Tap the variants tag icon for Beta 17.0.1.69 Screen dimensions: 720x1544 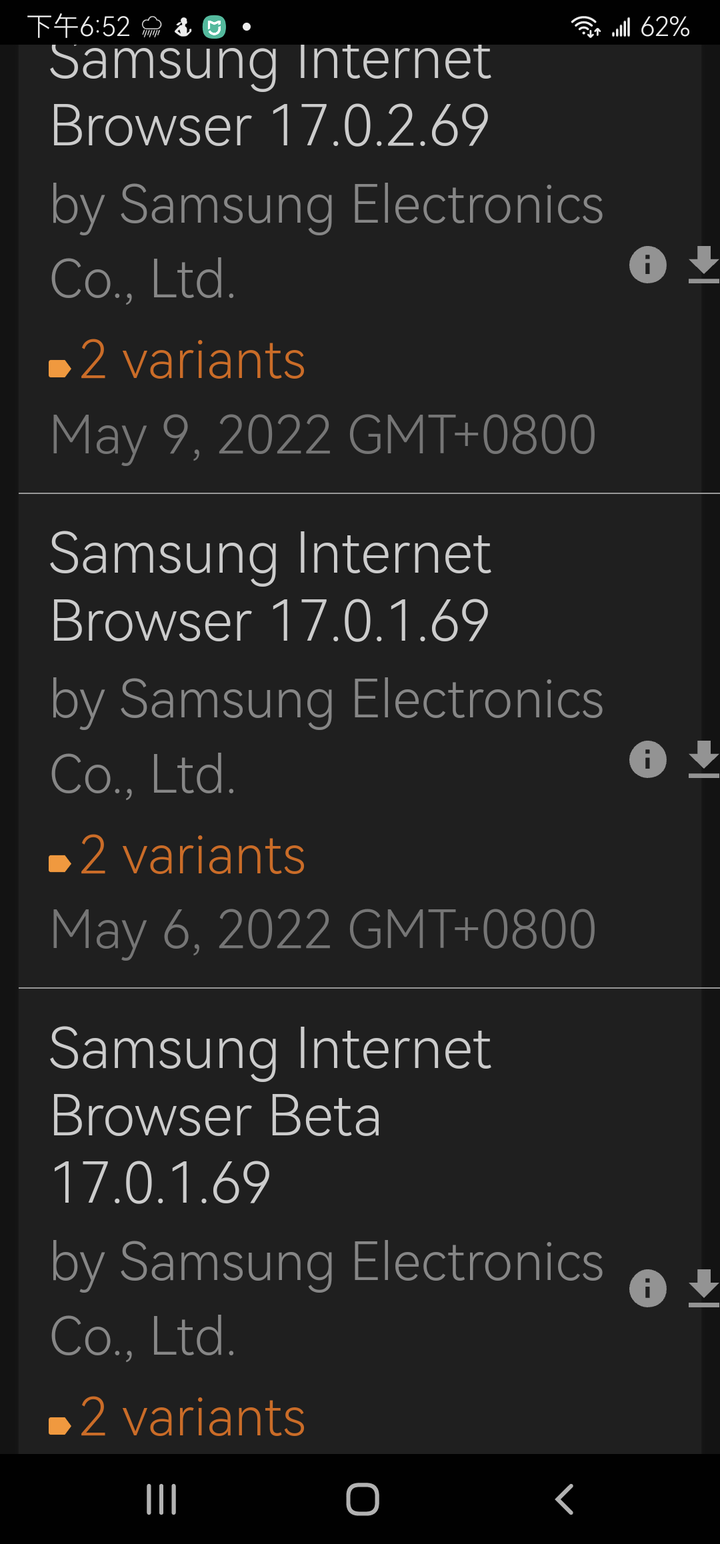click(60, 1426)
